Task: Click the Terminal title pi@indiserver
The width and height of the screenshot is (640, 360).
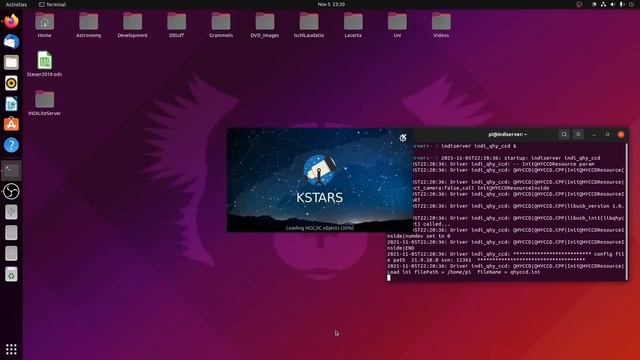Action: [508, 134]
